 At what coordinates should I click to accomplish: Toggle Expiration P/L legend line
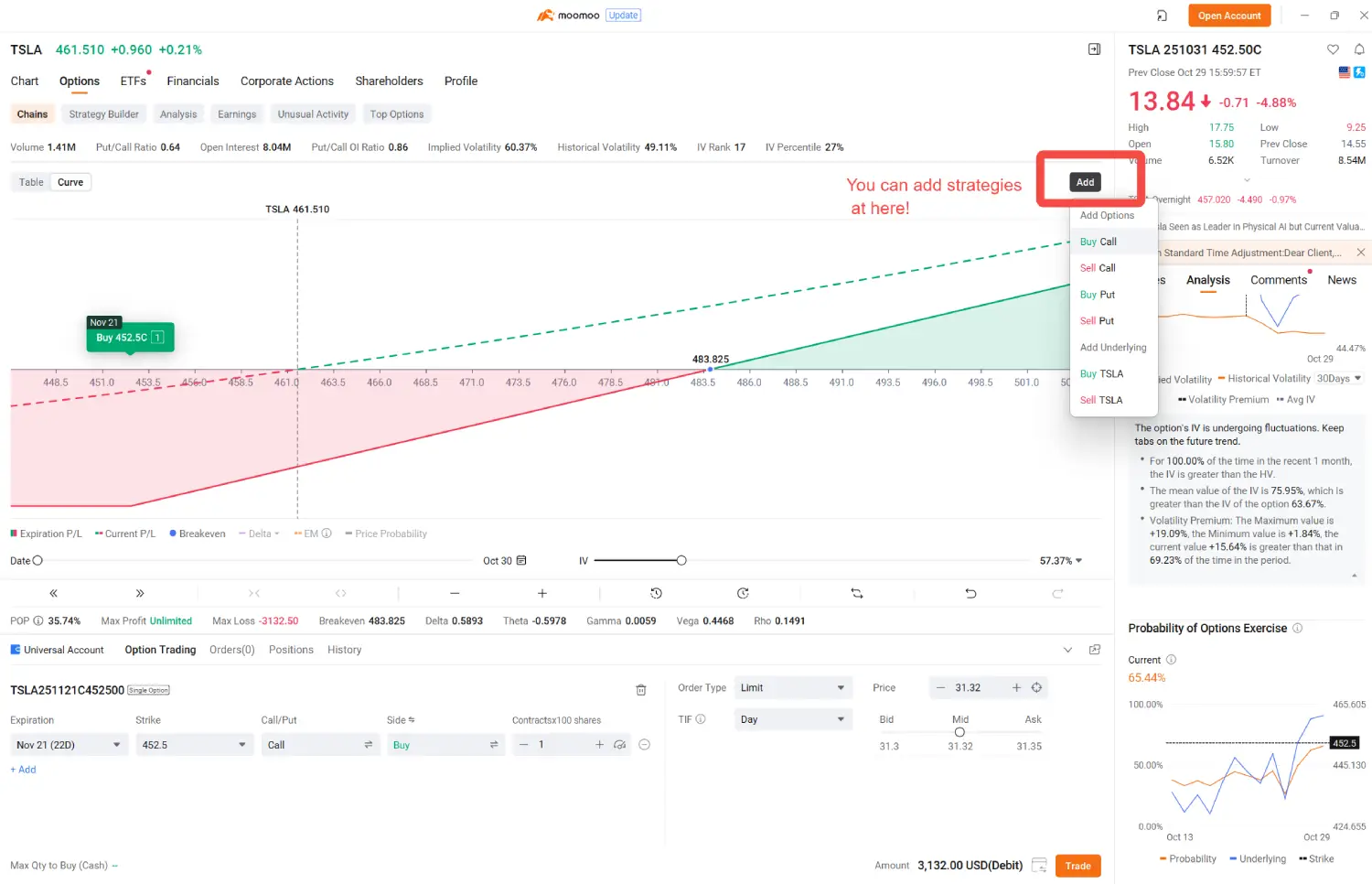click(x=46, y=534)
